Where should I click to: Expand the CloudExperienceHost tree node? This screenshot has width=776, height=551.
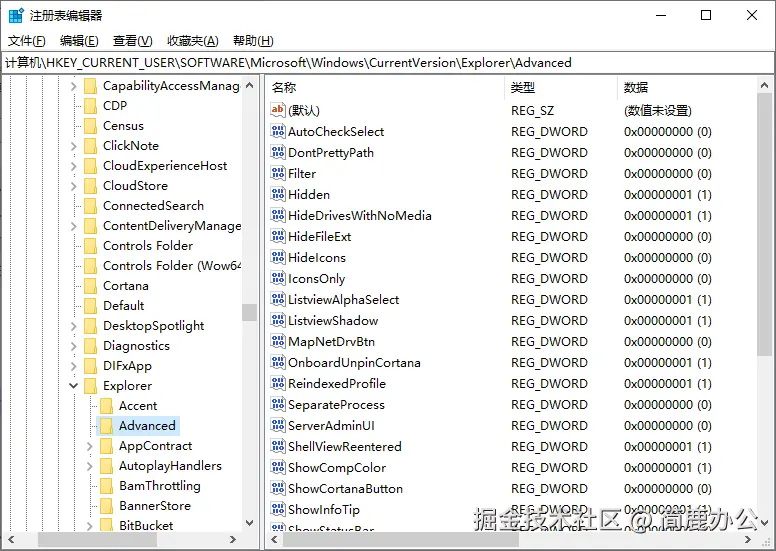tap(73, 166)
